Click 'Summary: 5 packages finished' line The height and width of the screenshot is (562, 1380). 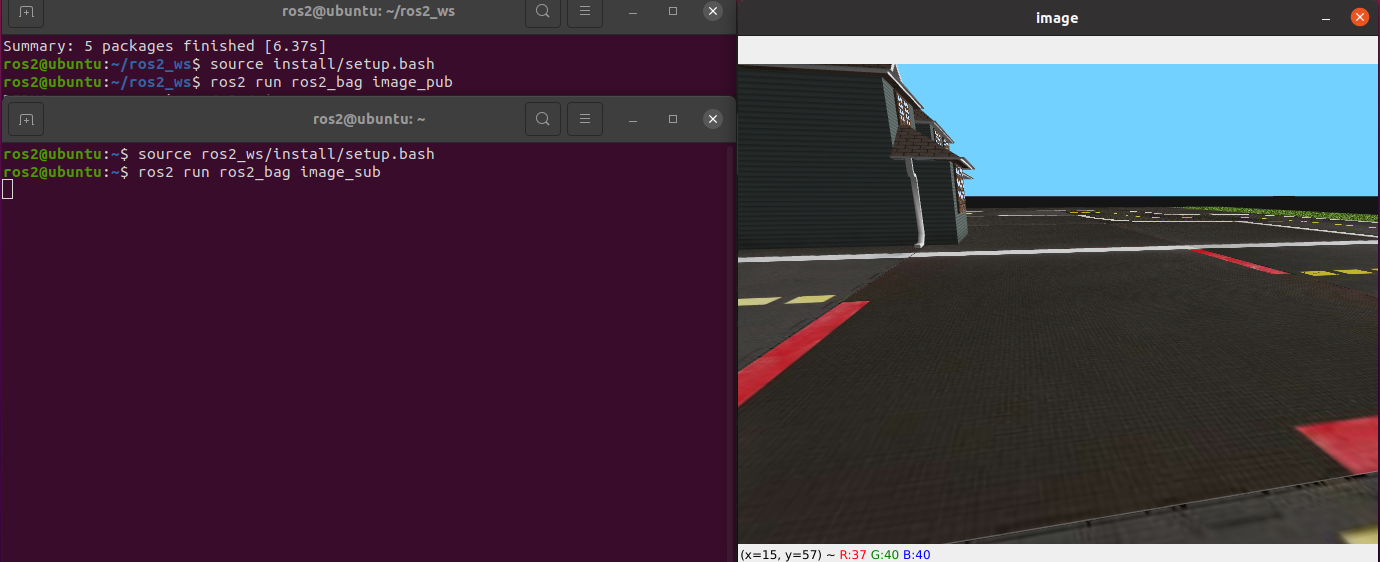point(165,46)
